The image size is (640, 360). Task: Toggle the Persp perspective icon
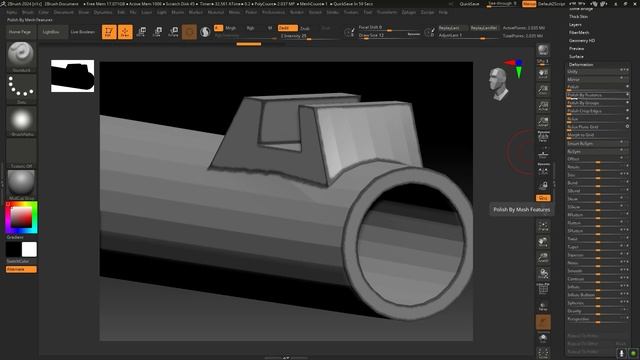[x=543, y=137]
